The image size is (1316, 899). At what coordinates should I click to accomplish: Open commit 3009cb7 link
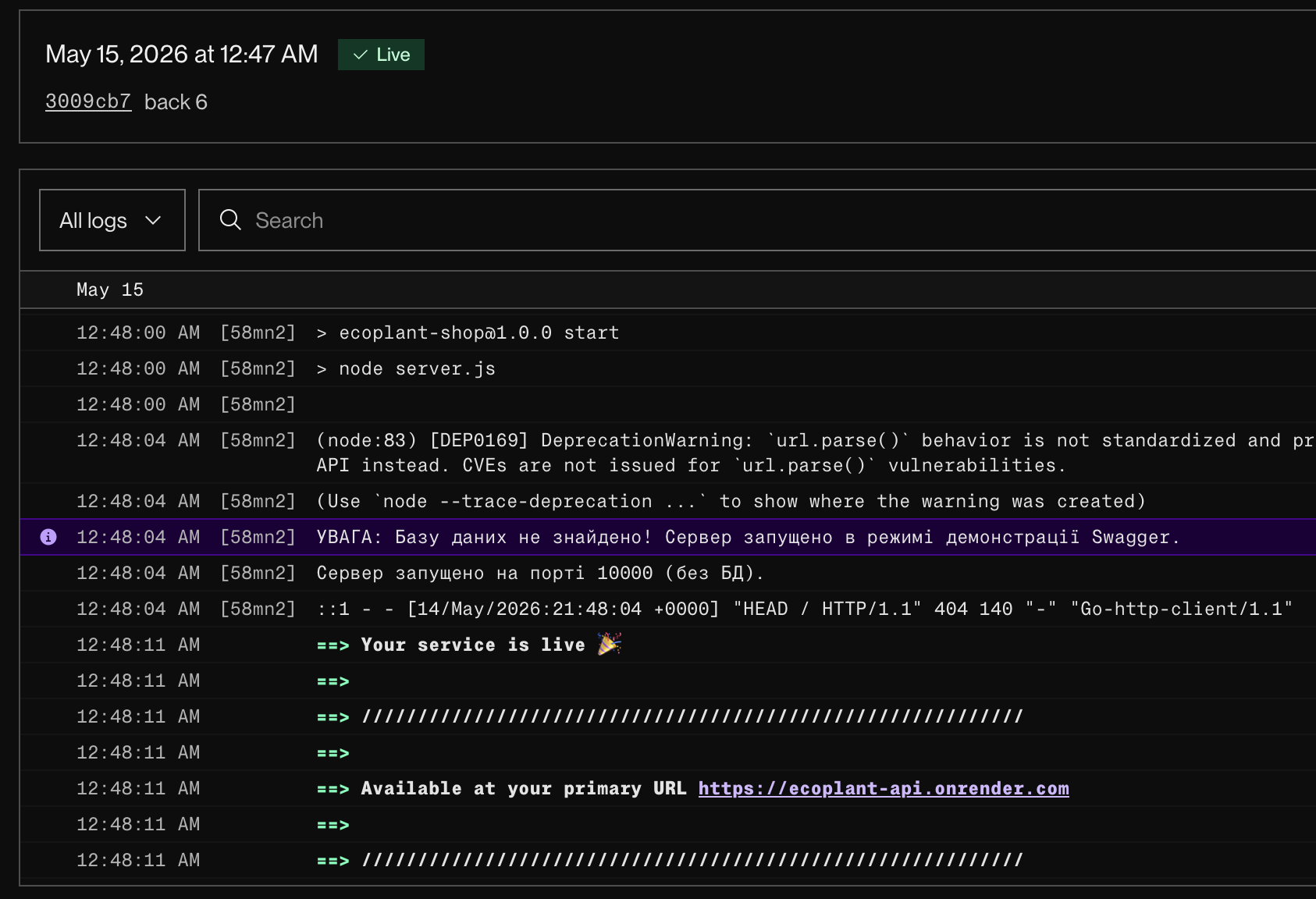(x=88, y=101)
